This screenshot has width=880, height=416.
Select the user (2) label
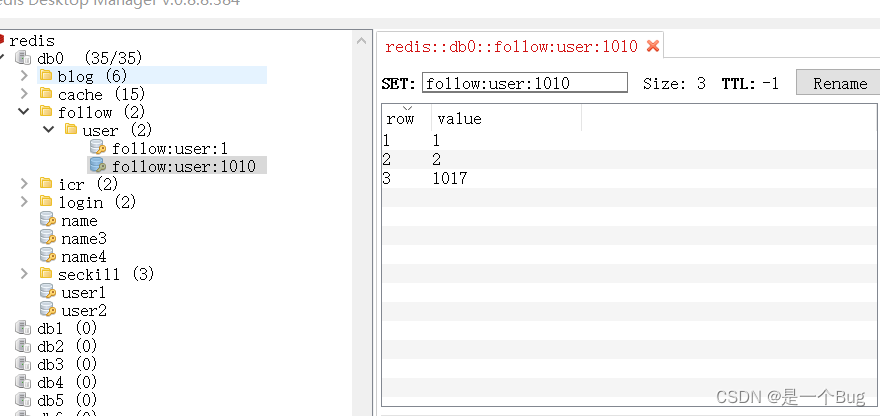click(x=117, y=130)
